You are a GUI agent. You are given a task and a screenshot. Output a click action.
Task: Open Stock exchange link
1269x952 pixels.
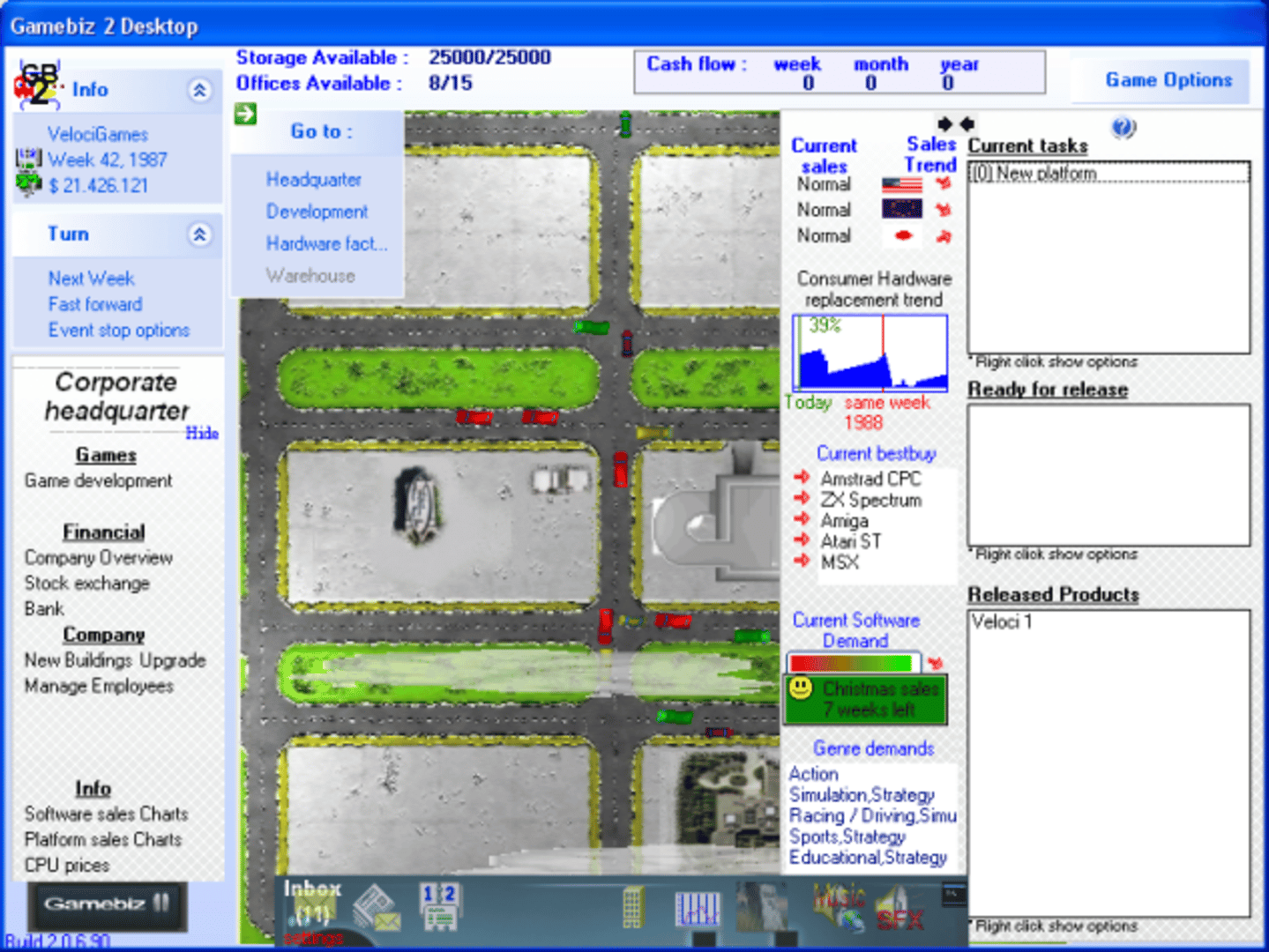(86, 584)
